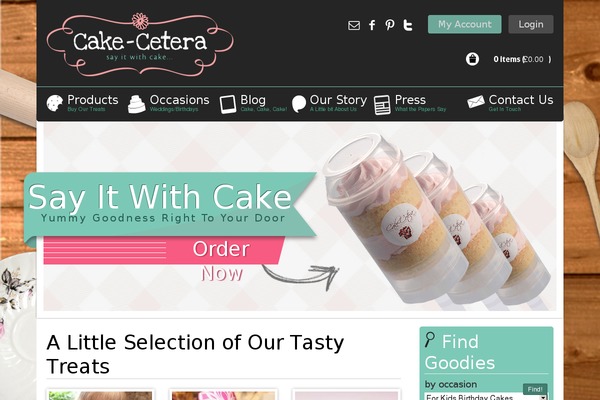Click the Login button
The image size is (600, 400).
(x=531, y=24)
